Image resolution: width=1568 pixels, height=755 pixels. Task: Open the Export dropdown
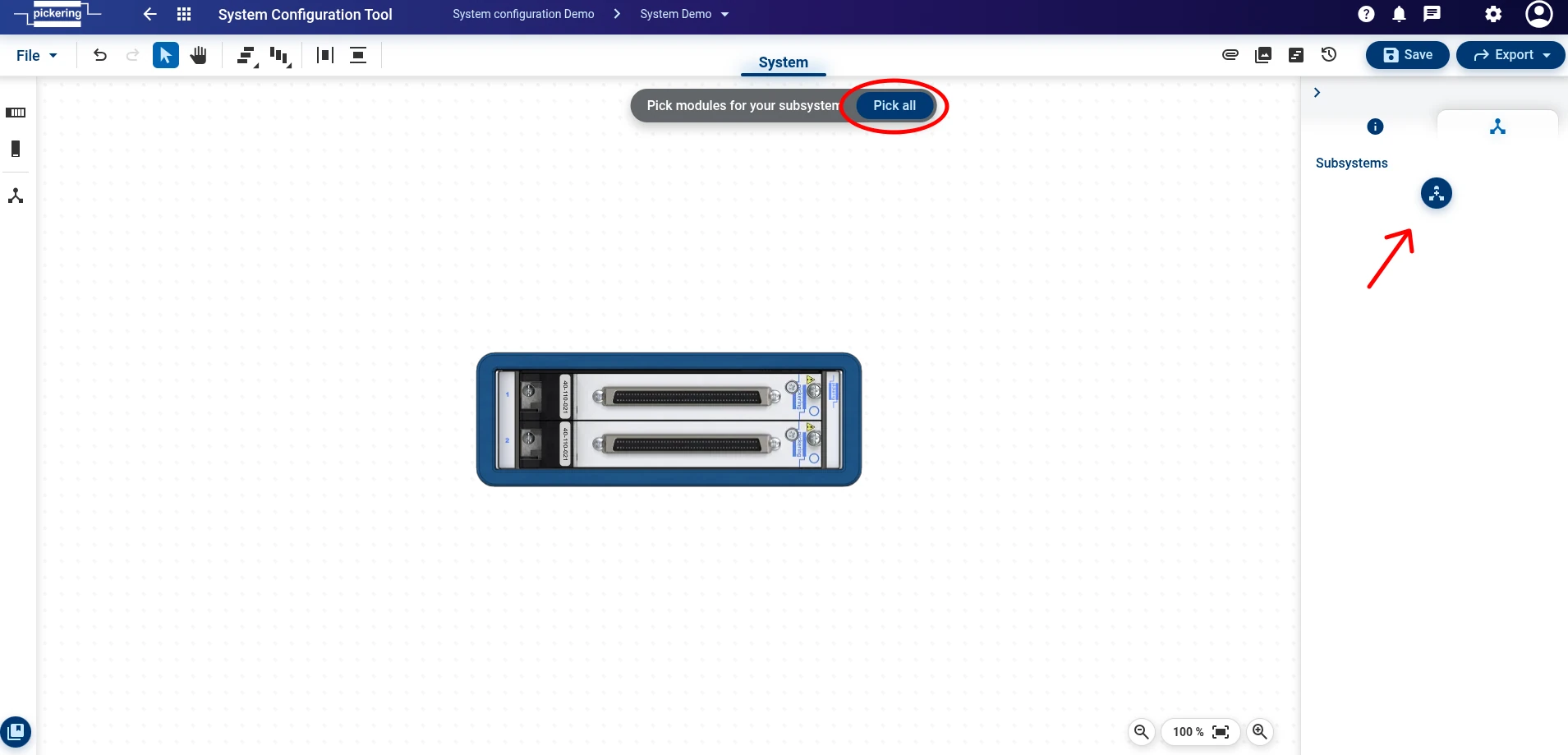1511,55
